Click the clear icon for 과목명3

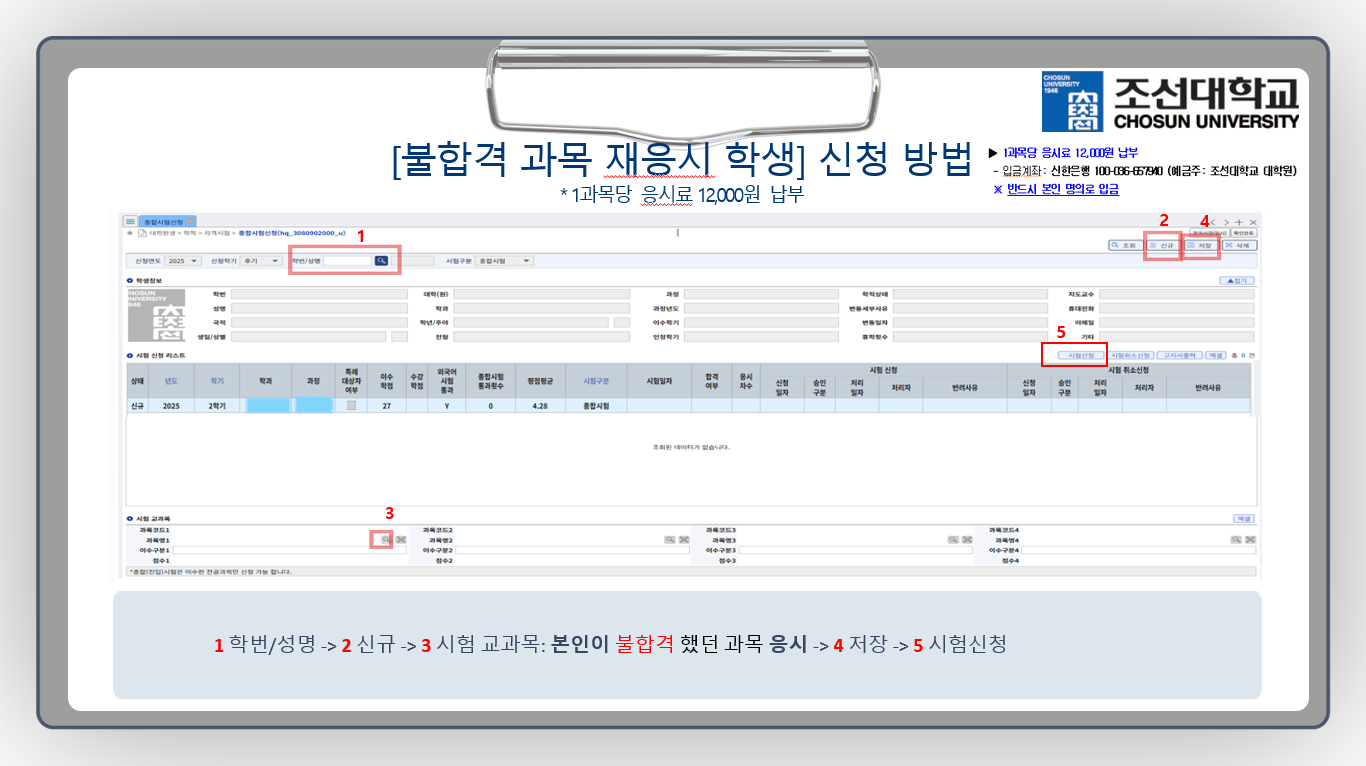click(967, 540)
